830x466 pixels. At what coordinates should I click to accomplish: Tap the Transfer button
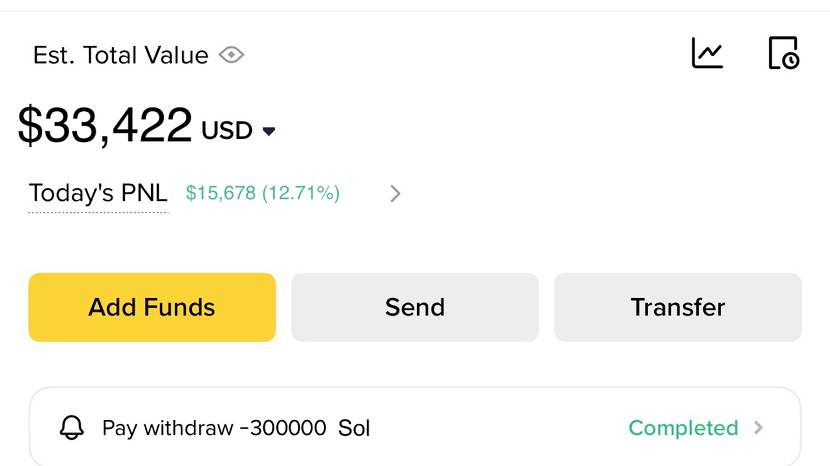(678, 307)
